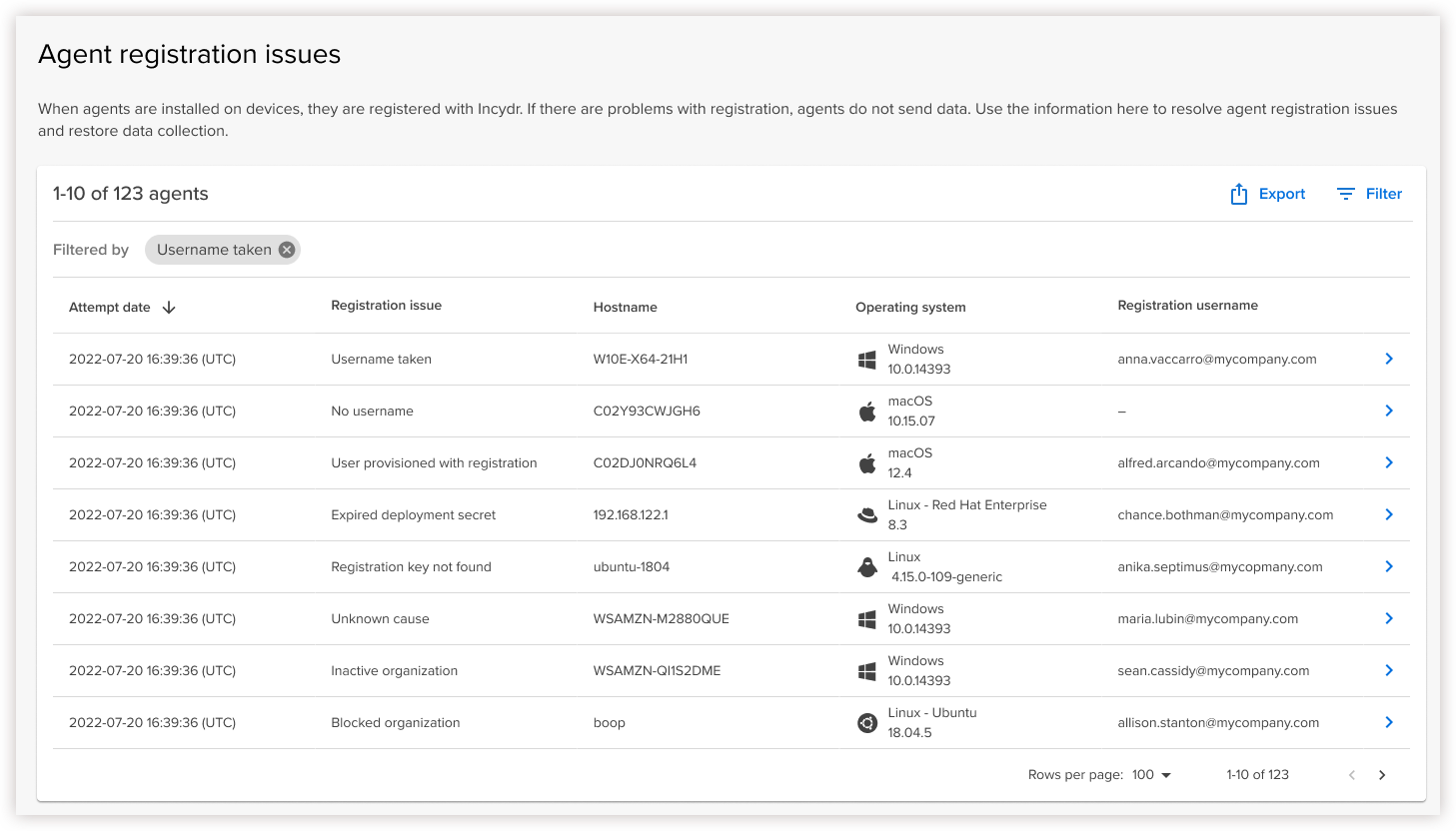Toggle Attempt date sort arrow
Viewport: 1456px width, 831px height.
[x=169, y=308]
